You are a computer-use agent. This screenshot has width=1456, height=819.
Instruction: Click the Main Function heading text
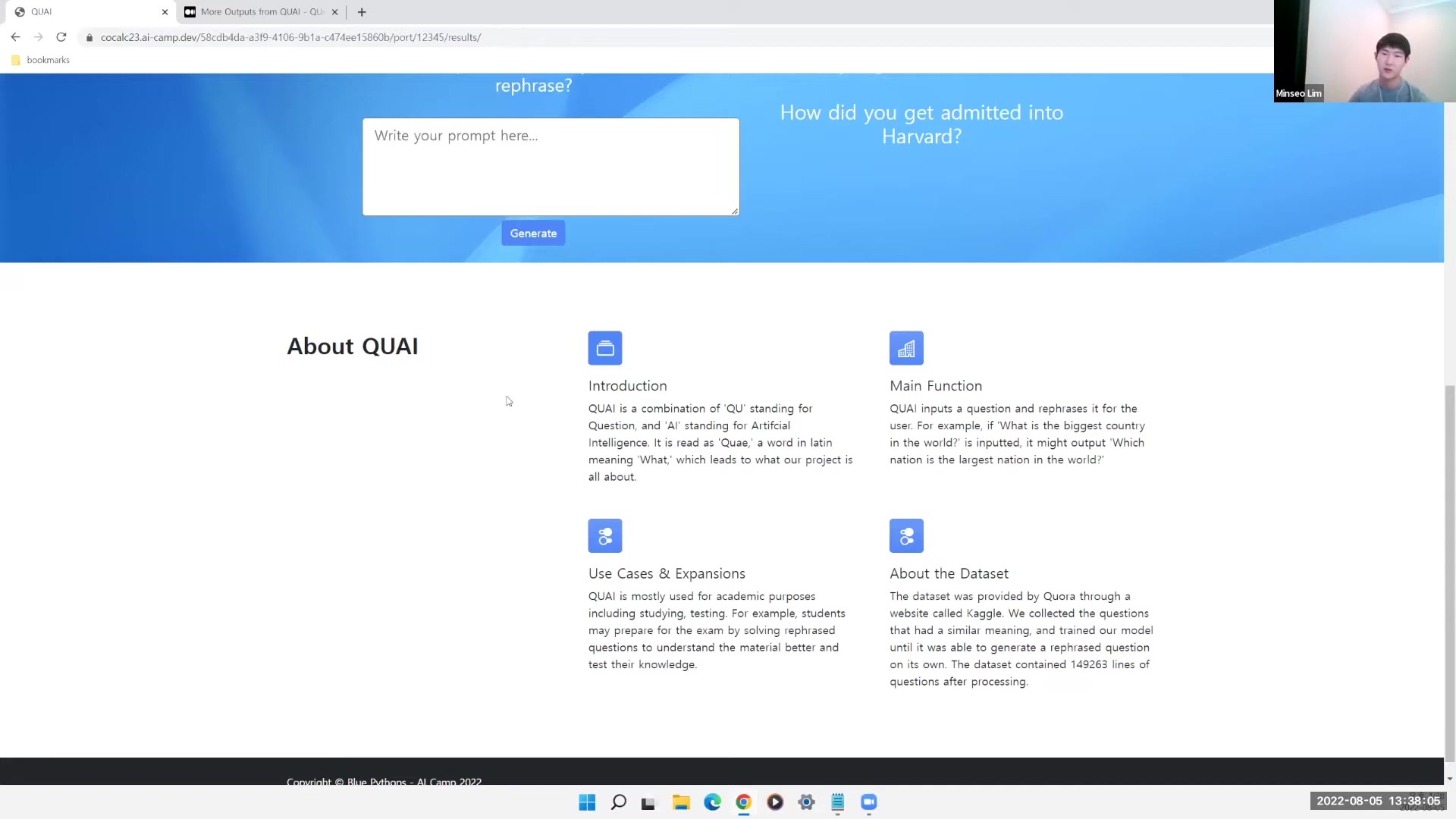[x=936, y=386]
